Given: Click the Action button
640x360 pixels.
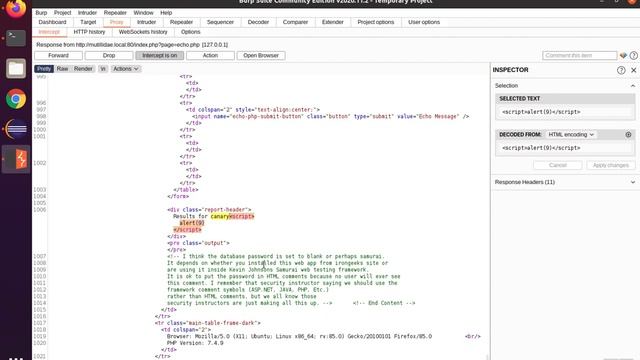Looking at the screenshot, I should 210,56.
